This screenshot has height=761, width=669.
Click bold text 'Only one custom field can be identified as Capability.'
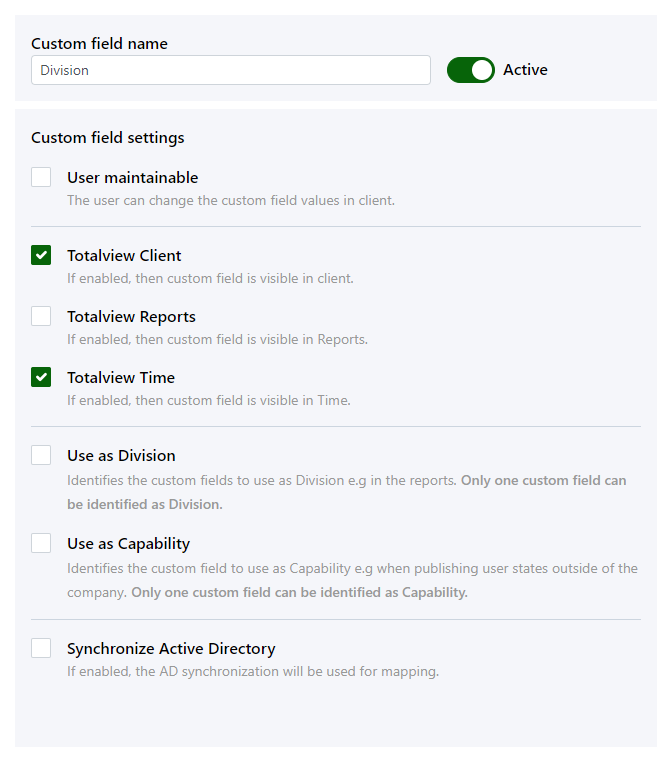coord(300,593)
